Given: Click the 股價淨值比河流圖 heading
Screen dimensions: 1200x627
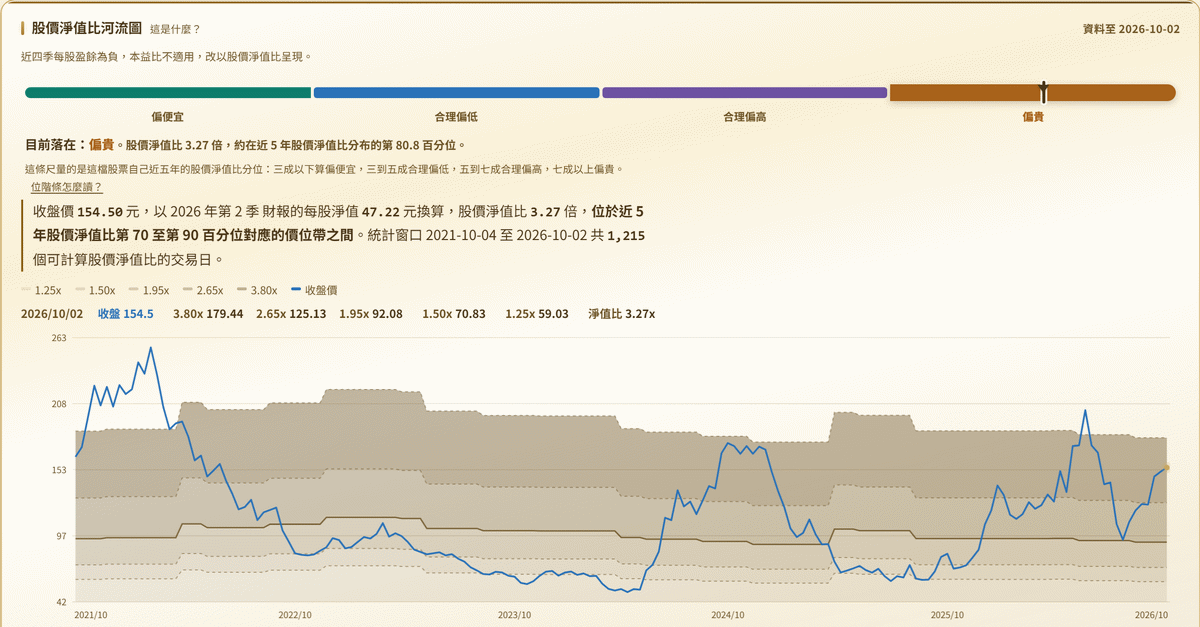Looking at the screenshot, I should 86,28.
